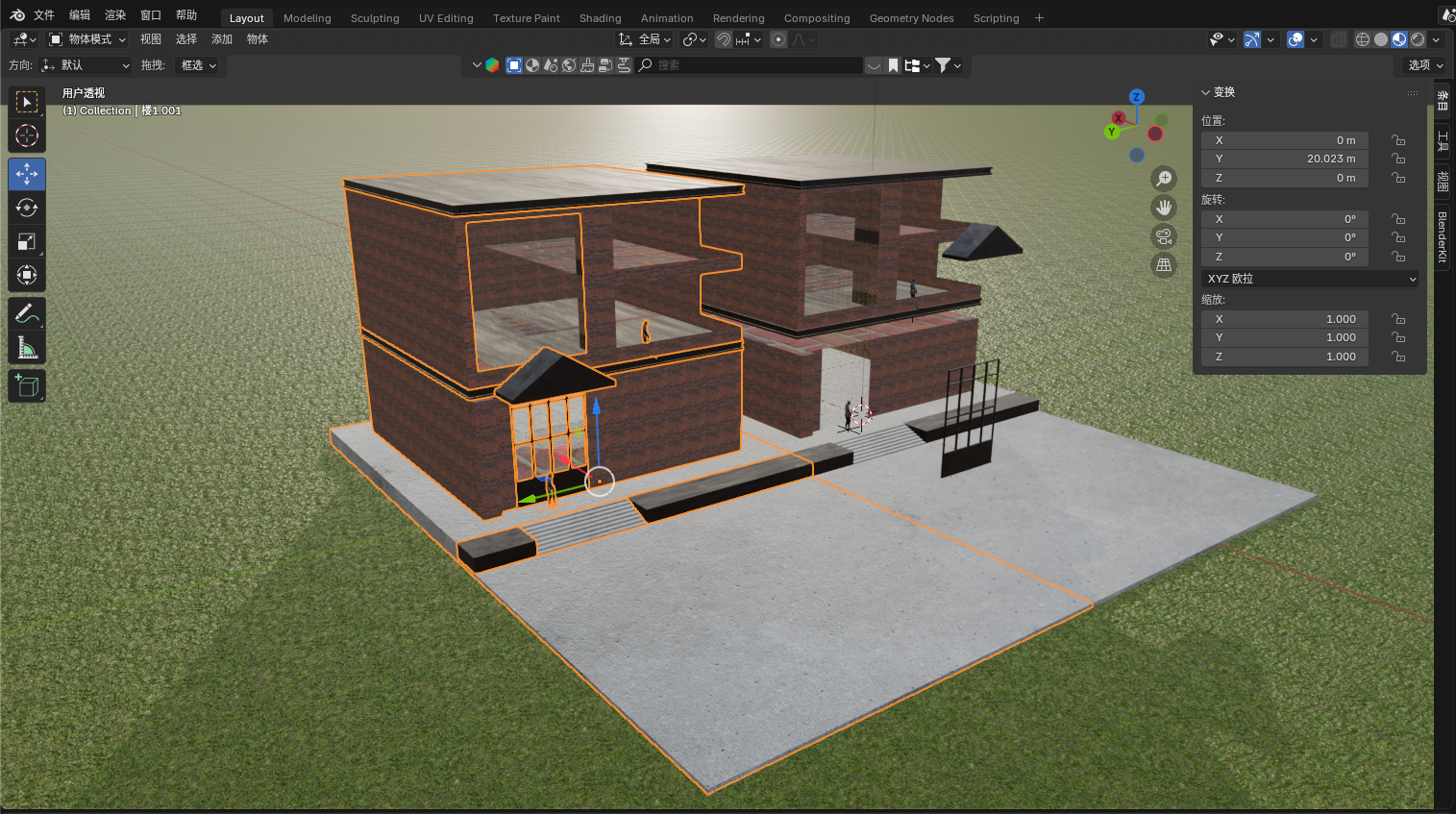Image resolution: width=1456 pixels, height=814 pixels.
Task: Toggle viewport overlays display
Action: (x=1296, y=39)
